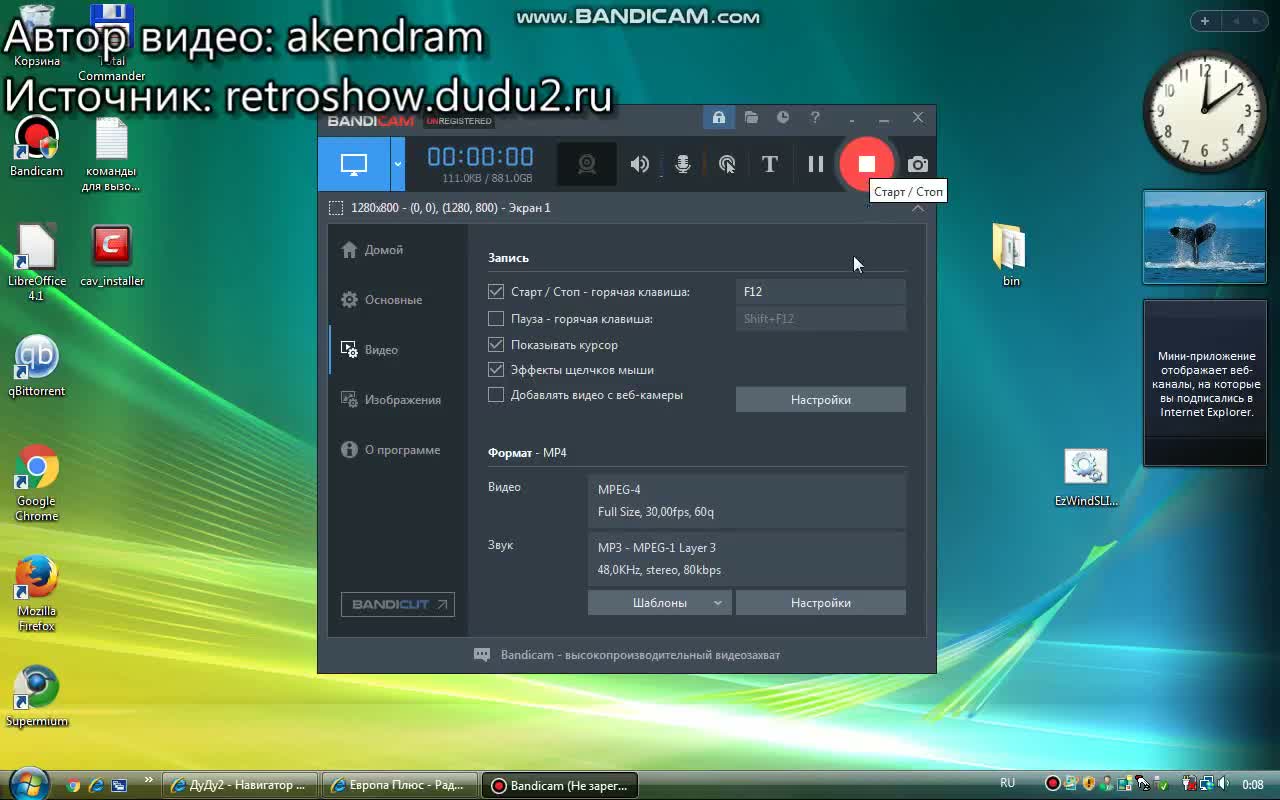Switch to the Bandicam taskbar button

tap(560, 785)
